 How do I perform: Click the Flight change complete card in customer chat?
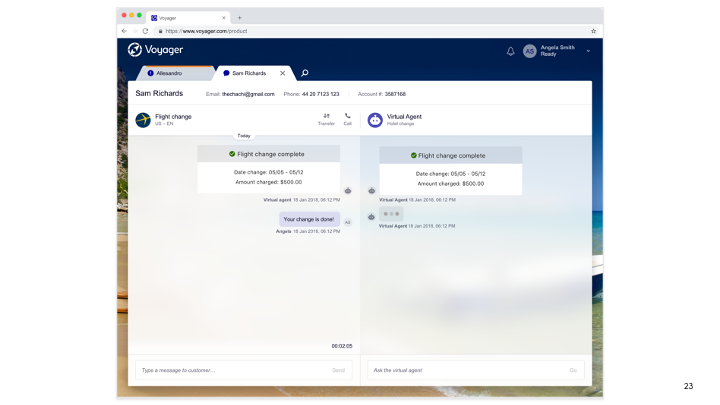pos(269,169)
